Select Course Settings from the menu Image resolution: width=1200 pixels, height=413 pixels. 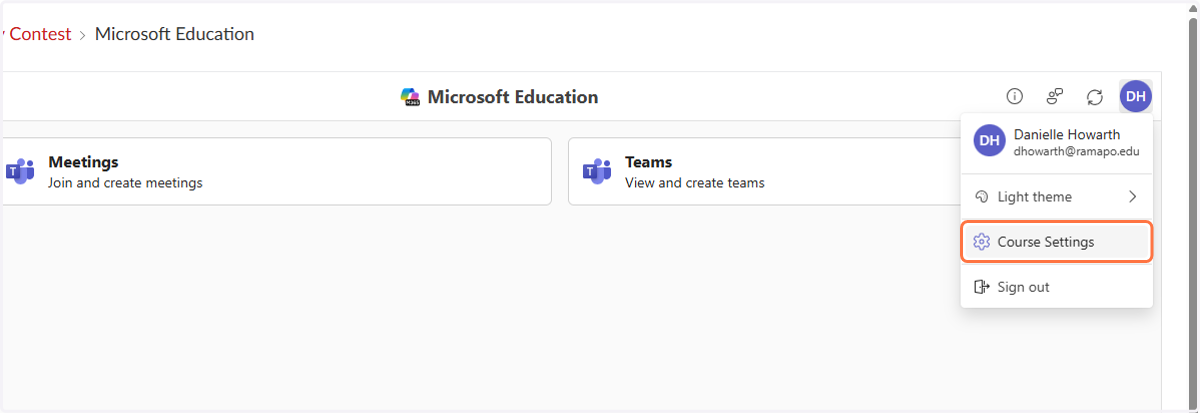pyautogui.click(x=1057, y=242)
